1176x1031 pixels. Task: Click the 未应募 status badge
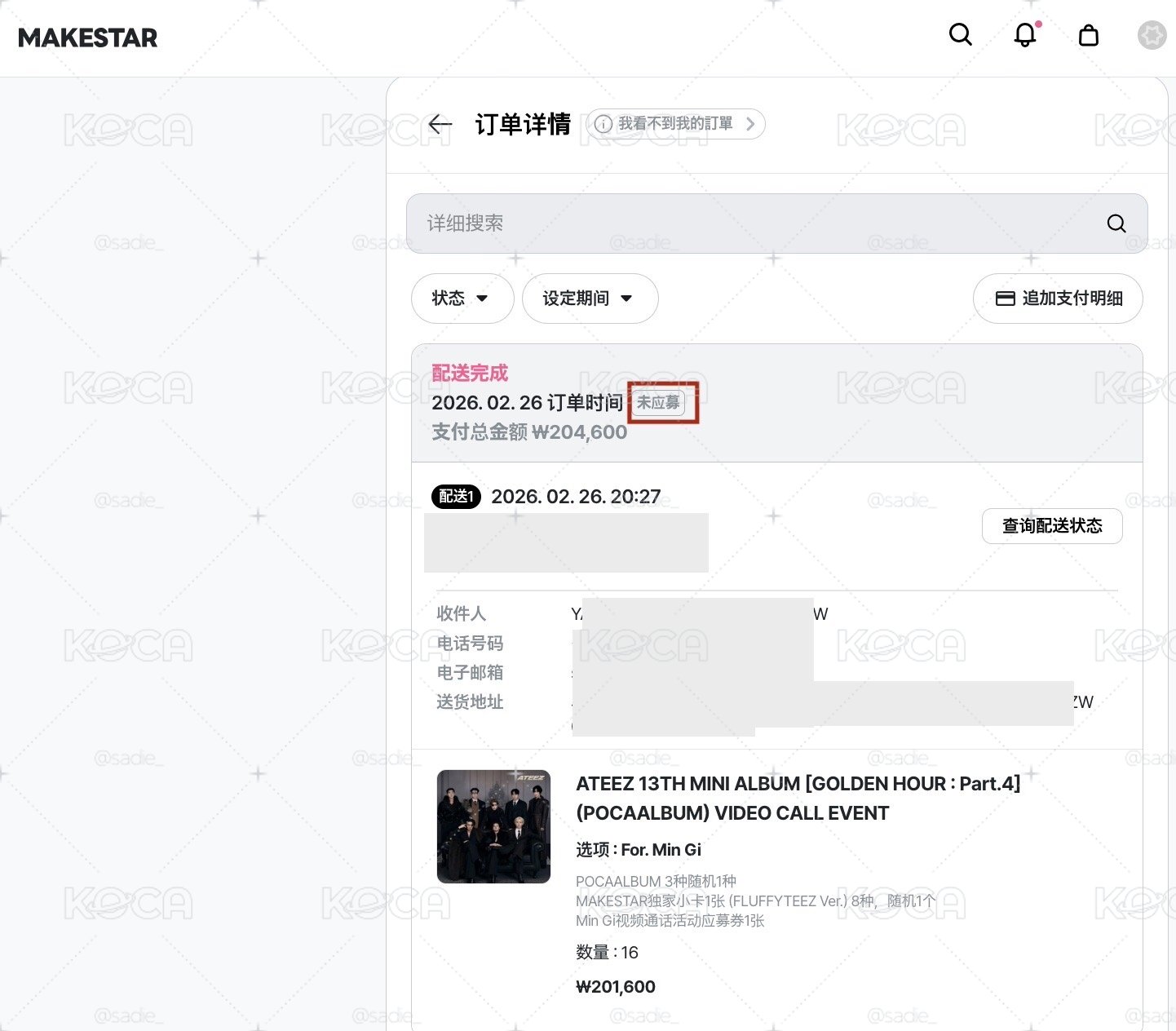(659, 402)
